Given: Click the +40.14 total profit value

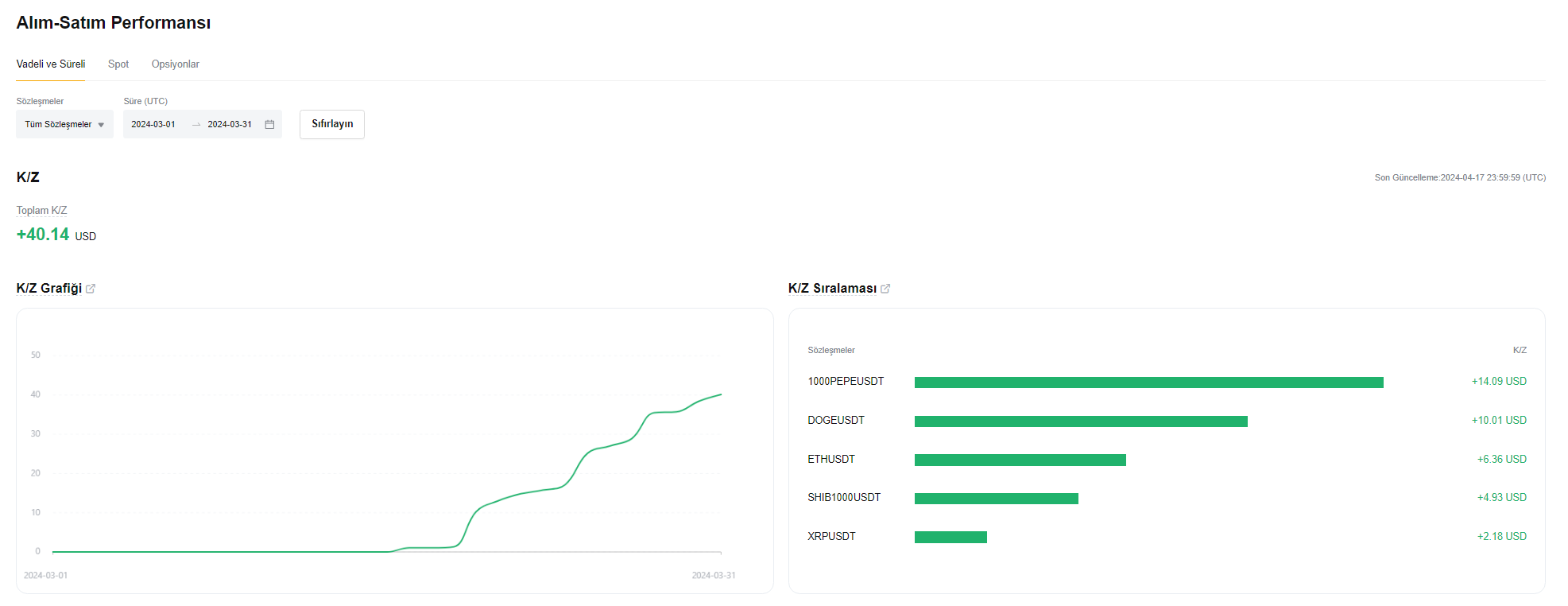Looking at the screenshot, I should pyautogui.click(x=43, y=235).
